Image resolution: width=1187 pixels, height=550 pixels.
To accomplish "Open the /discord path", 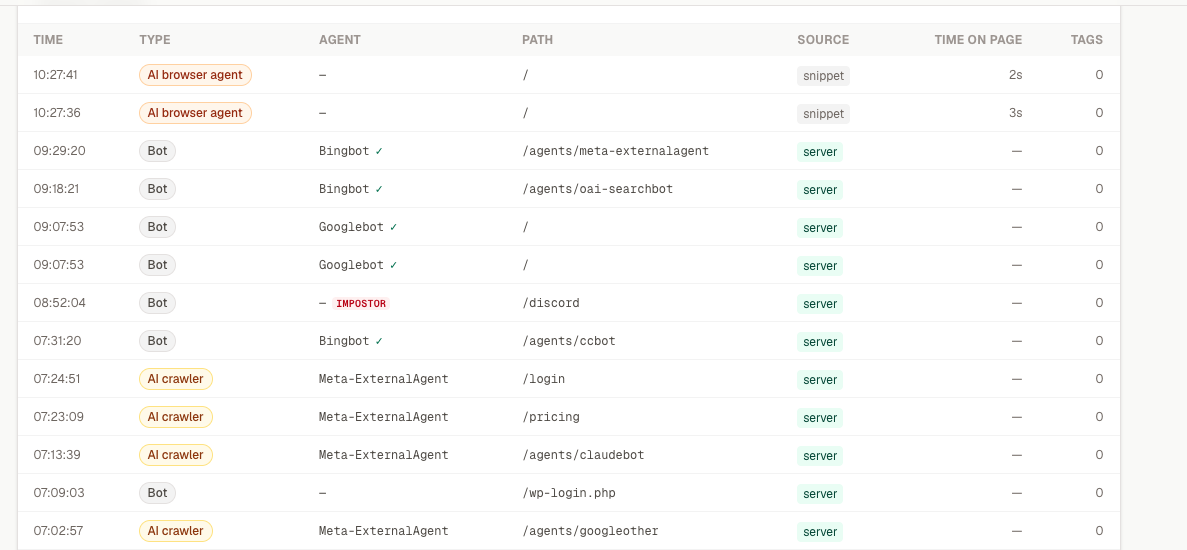I will point(551,303).
